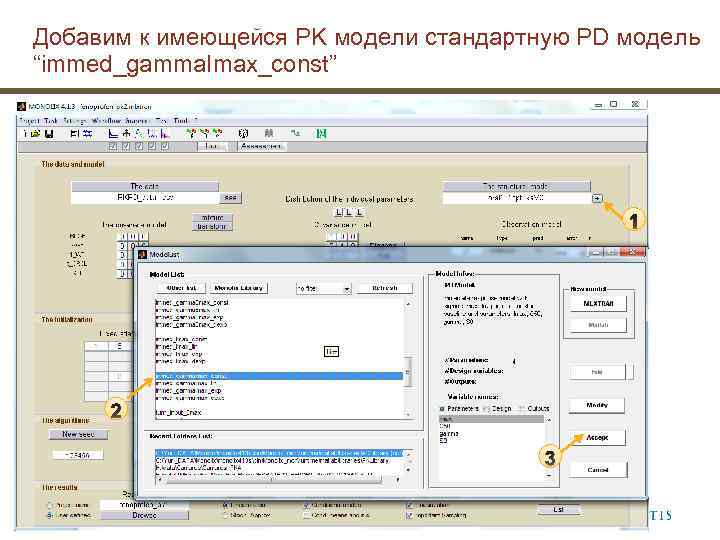This screenshot has width=720, height=540.
Task: Save the project with the floppy disk icon
Action: click(49, 134)
